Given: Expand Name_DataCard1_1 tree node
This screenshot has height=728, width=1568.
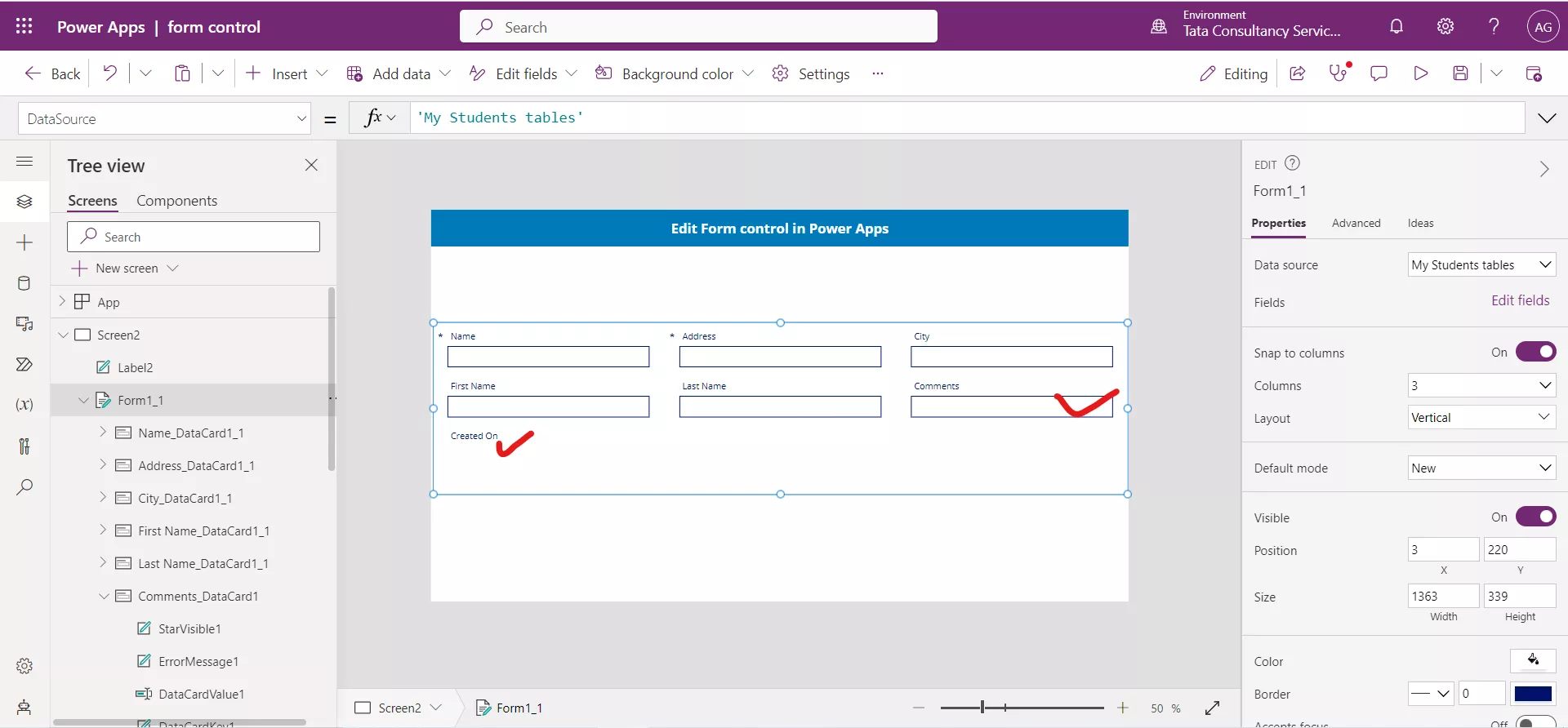Looking at the screenshot, I should click(103, 432).
